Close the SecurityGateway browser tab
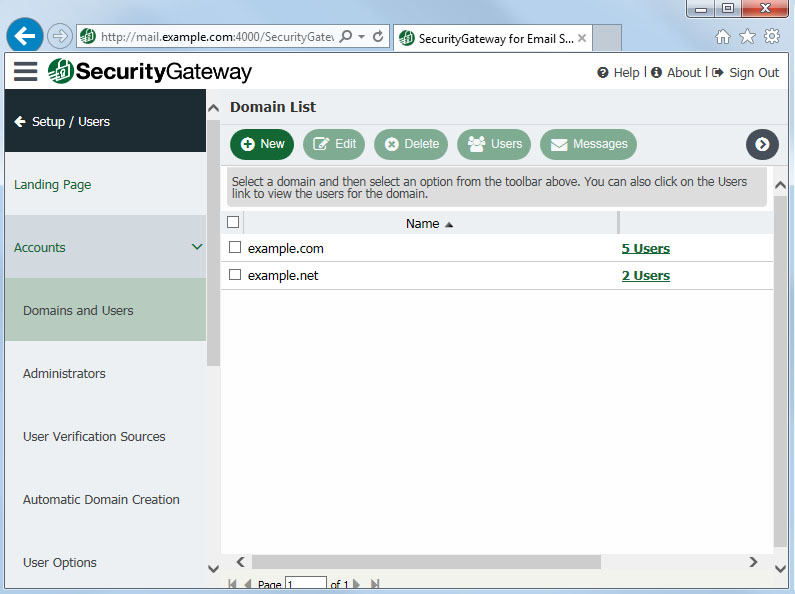The height and width of the screenshot is (594, 795). pos(582,38)
